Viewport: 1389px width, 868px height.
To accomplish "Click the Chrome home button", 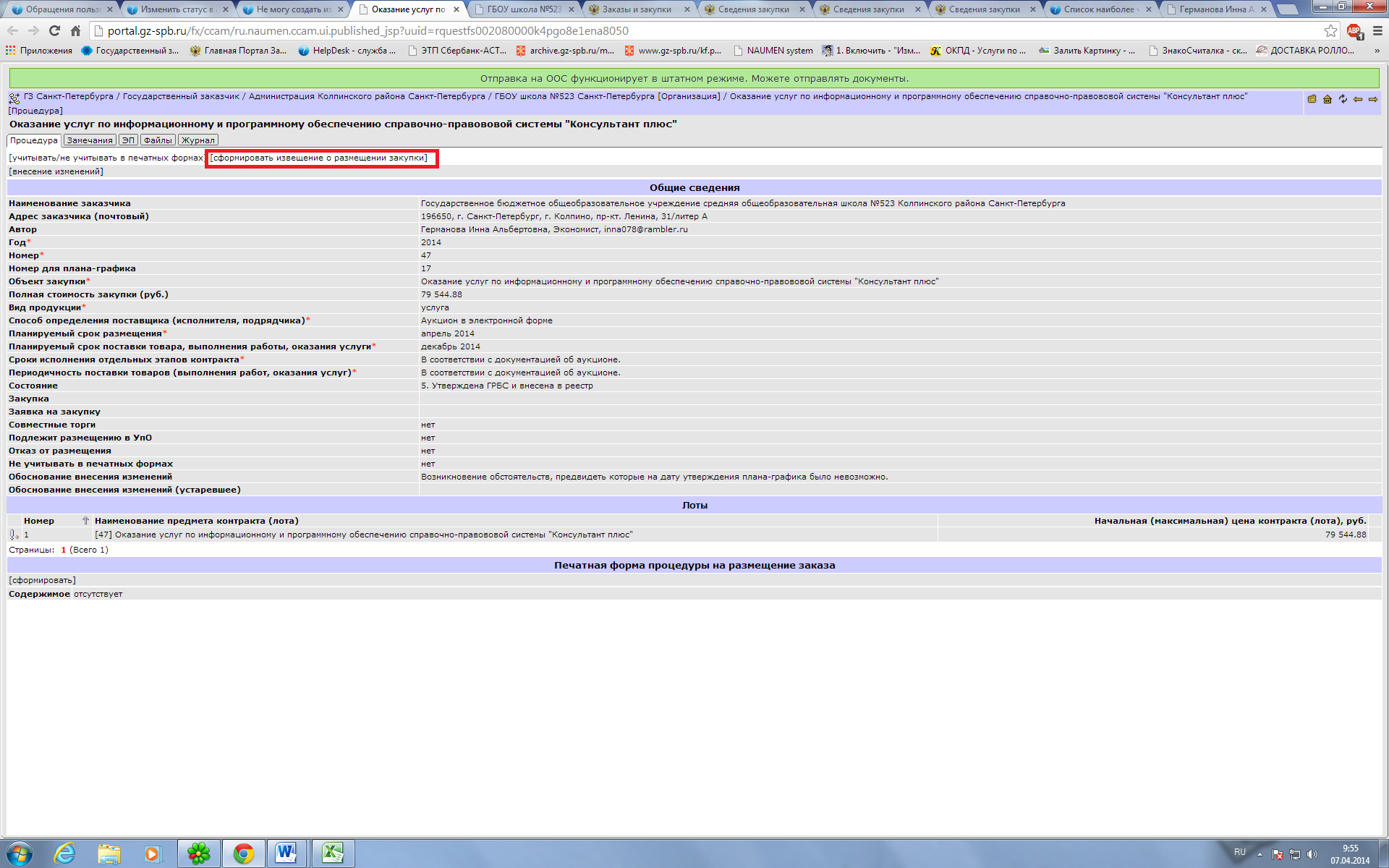I will [75, 30].
